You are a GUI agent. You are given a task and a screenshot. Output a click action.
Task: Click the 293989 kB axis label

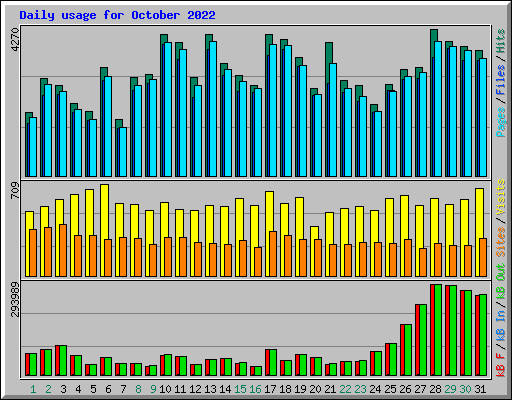pyautogui.click(x=15, y=299)
